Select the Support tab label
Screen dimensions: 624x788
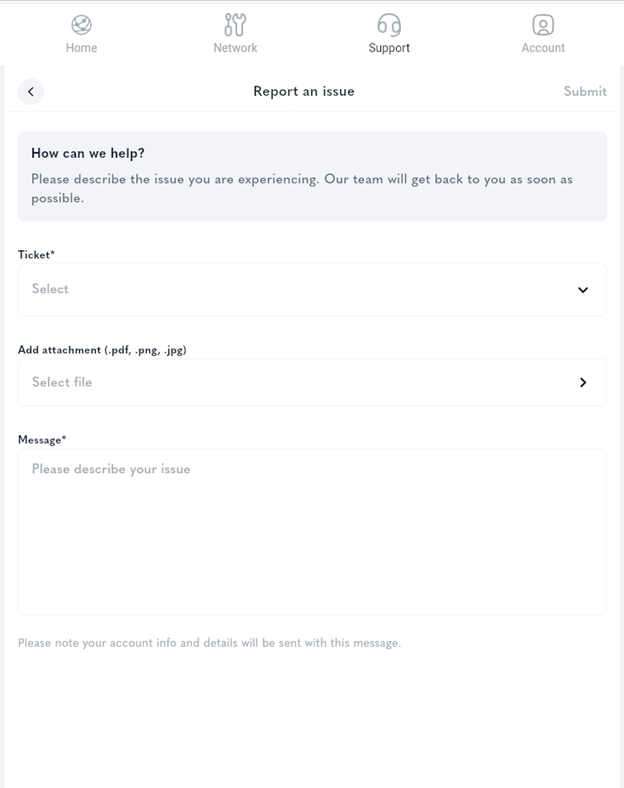click(389, 48)
